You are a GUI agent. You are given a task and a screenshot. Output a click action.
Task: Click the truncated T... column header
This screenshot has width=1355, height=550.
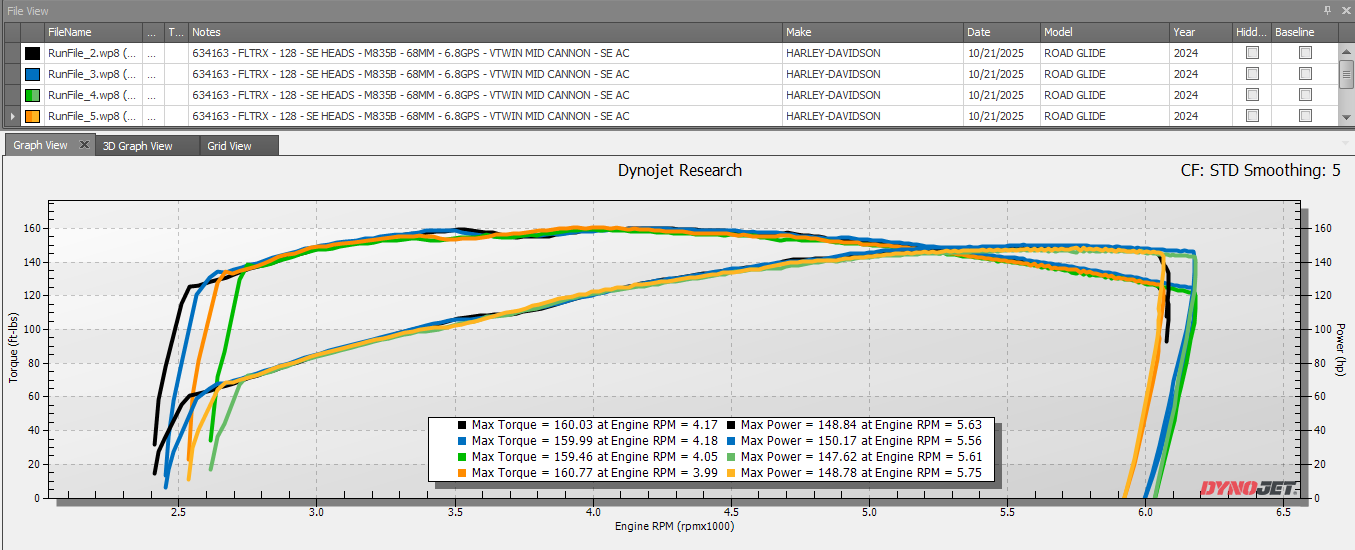pyautogui.click(x=176, y=32)
